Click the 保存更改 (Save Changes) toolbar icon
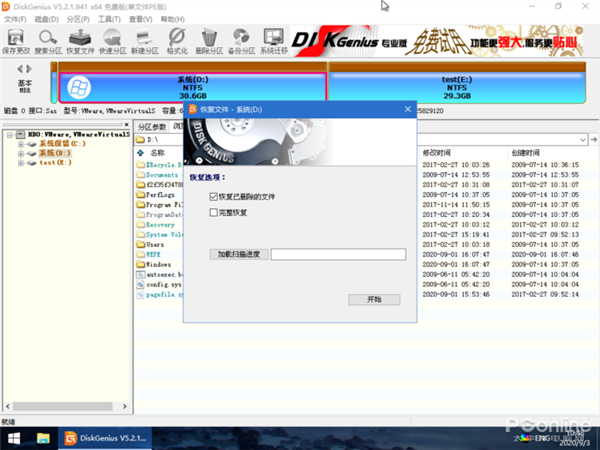This screenshot has height=450, width=600. (x=15, y=39)
